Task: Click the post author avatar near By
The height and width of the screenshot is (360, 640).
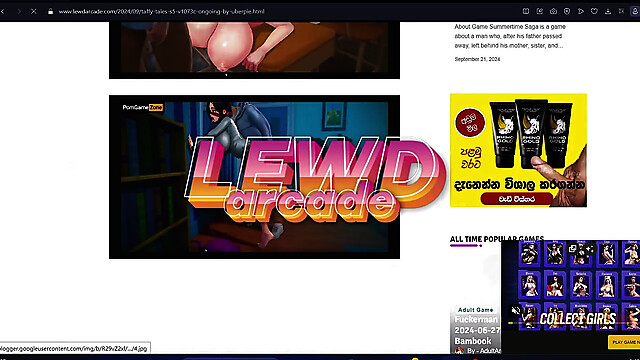Action: coord(459,351)
